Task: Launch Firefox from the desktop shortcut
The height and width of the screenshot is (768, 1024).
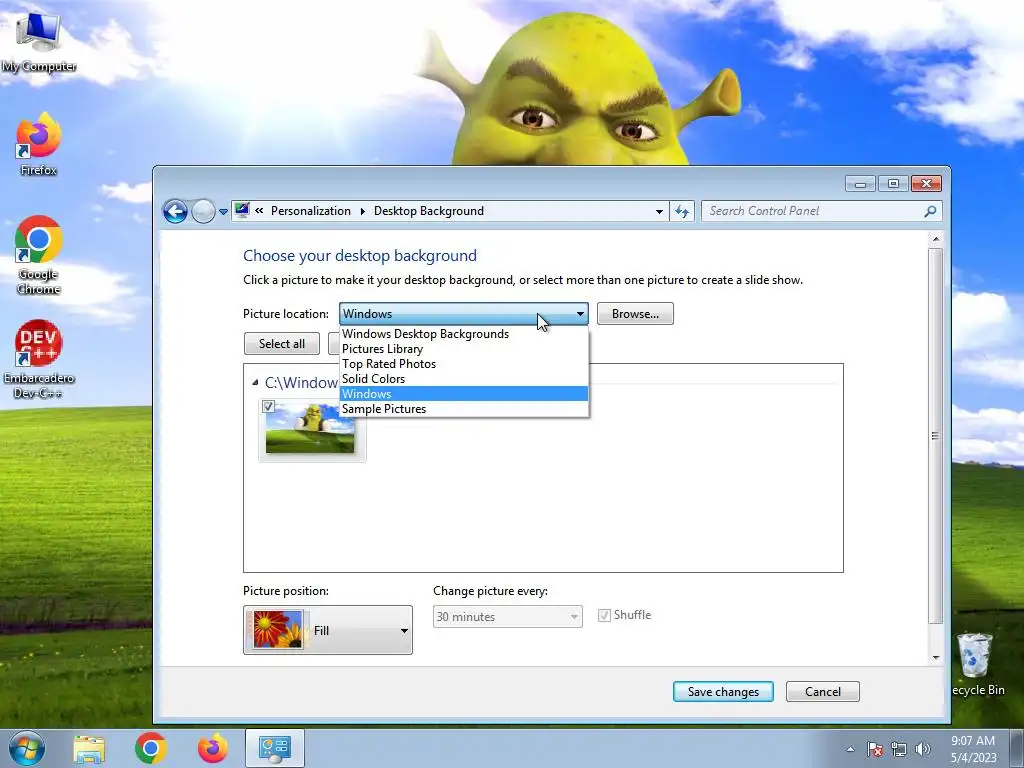Action: click(38, 144)
